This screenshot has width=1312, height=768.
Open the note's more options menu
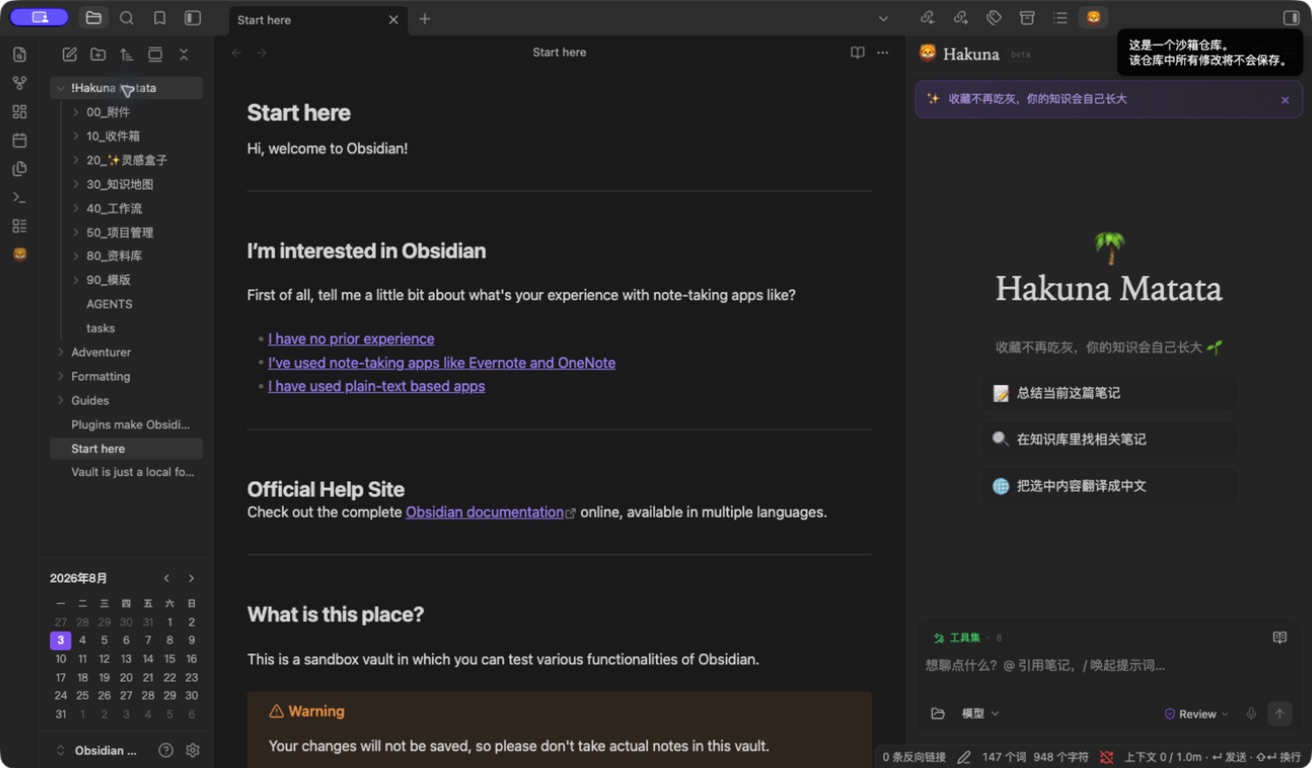[882, 53]
